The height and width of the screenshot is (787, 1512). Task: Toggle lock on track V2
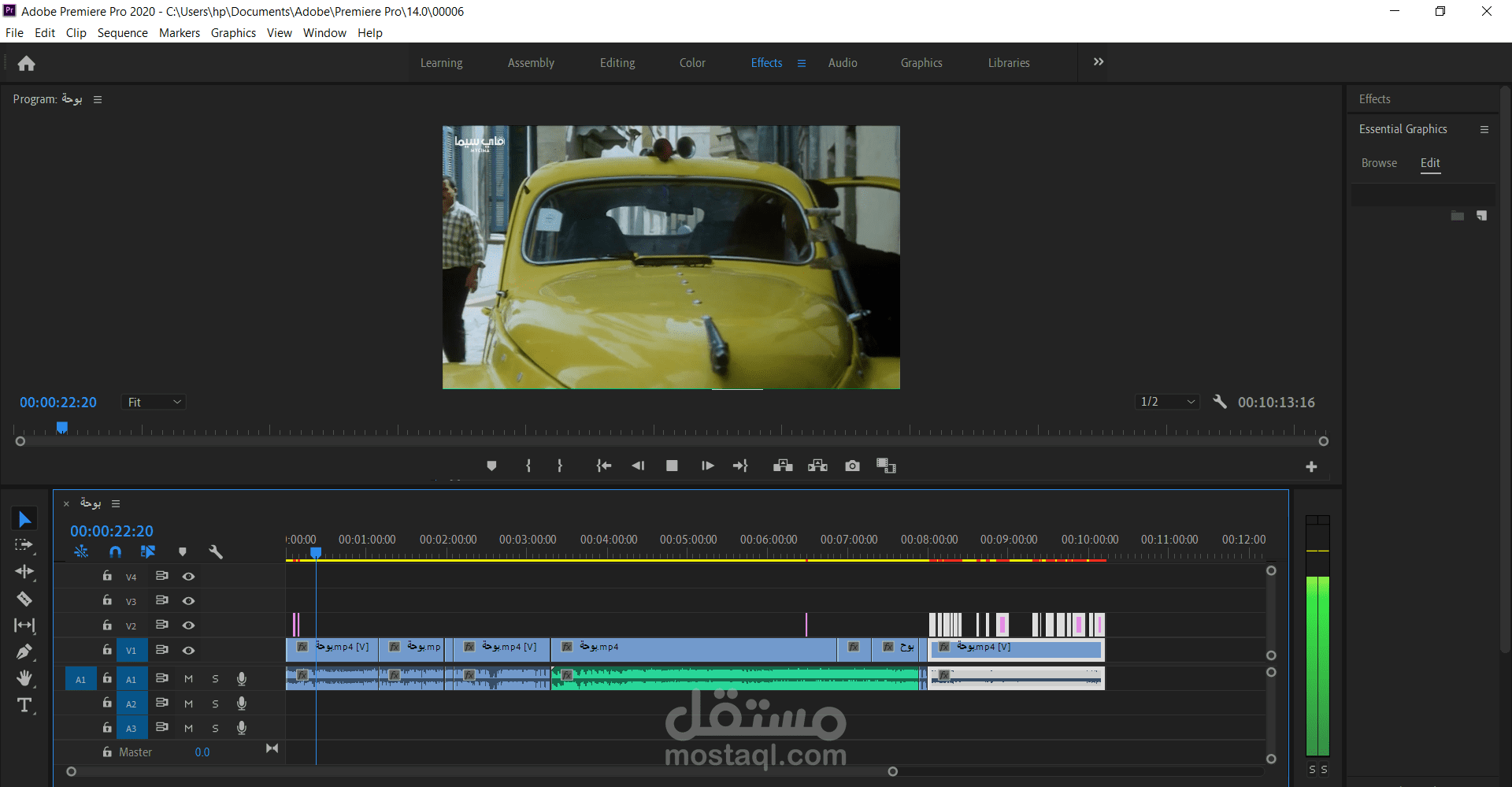click(x=107, y=625)
